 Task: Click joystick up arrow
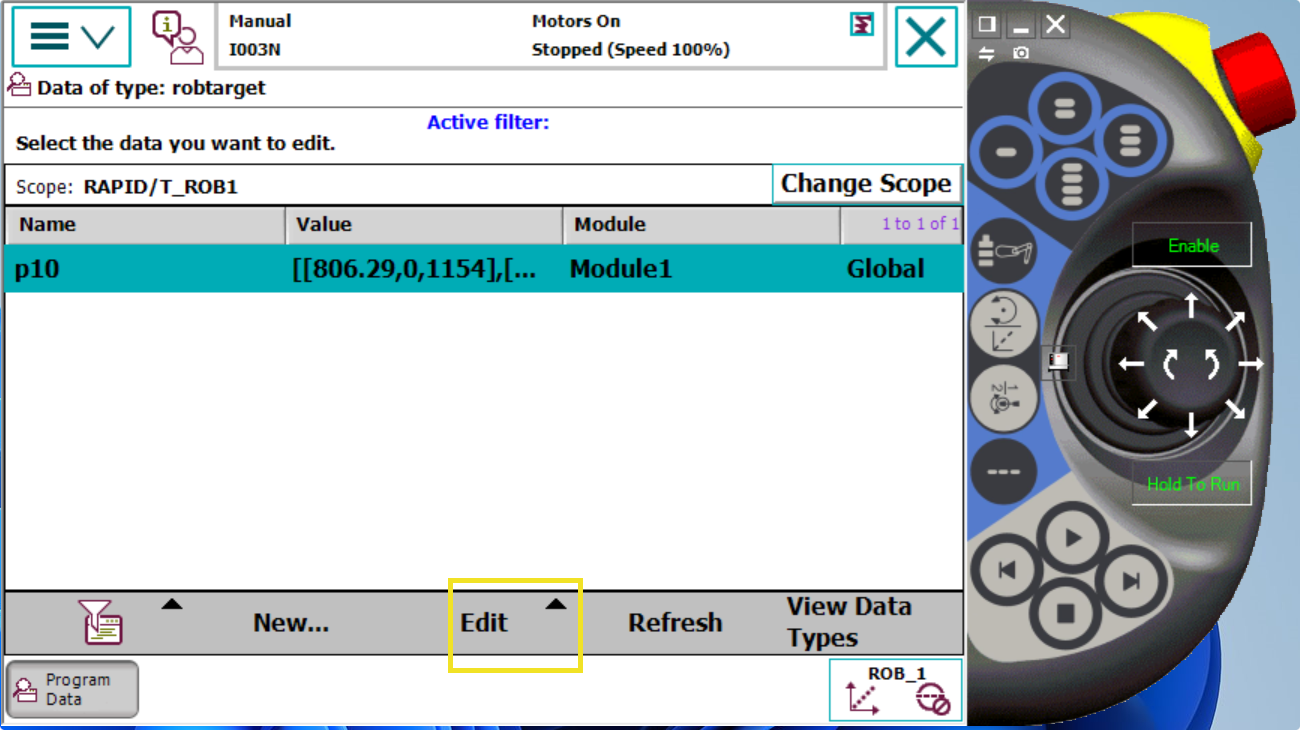coord(1191,305)
